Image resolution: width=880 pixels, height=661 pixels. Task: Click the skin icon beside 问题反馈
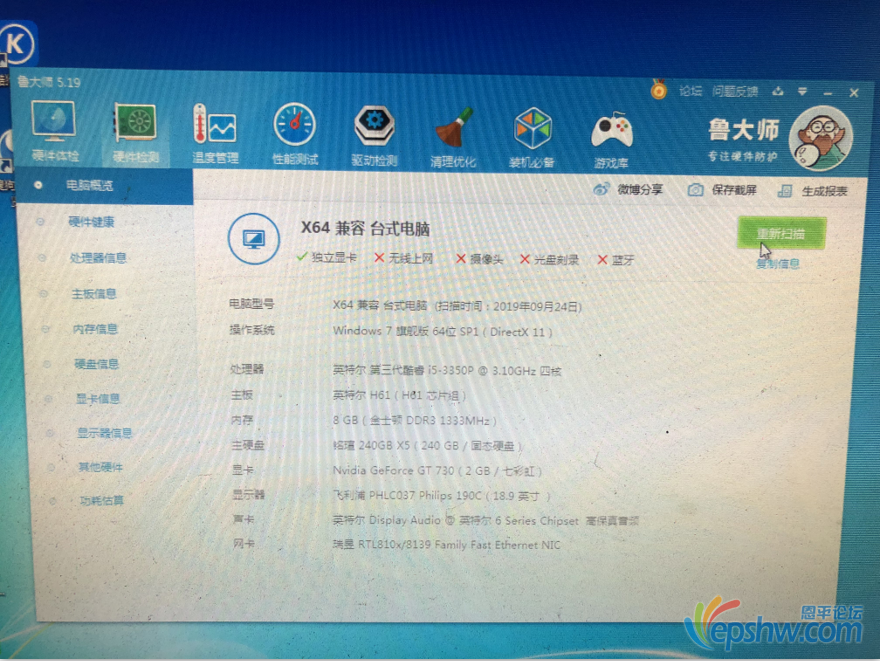point(778,91)
